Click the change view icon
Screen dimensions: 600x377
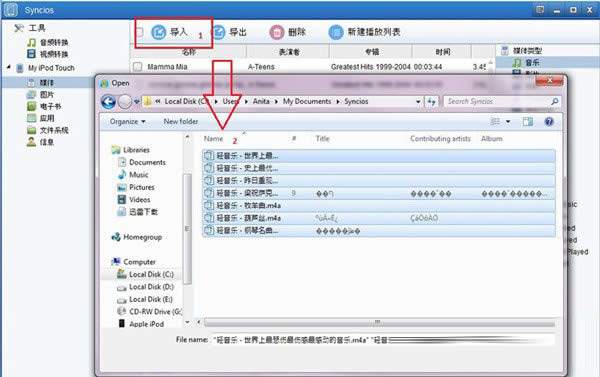point(495,122)
